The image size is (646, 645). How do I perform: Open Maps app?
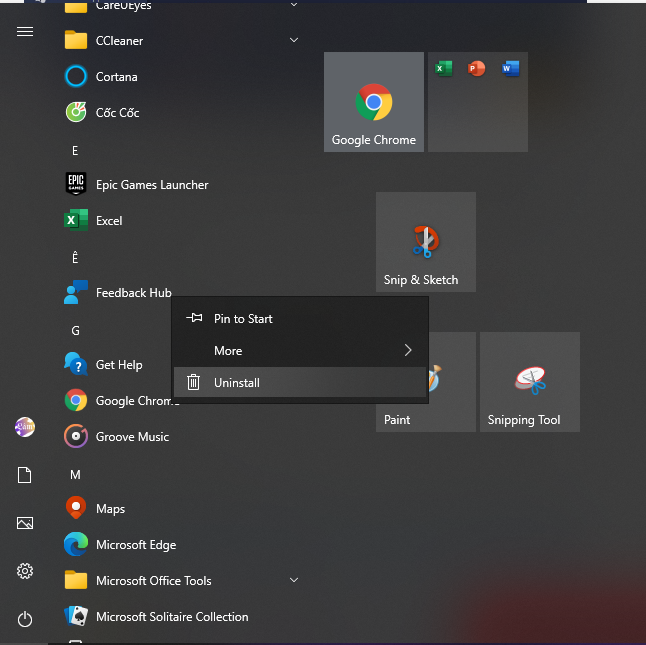click(182, 508)
